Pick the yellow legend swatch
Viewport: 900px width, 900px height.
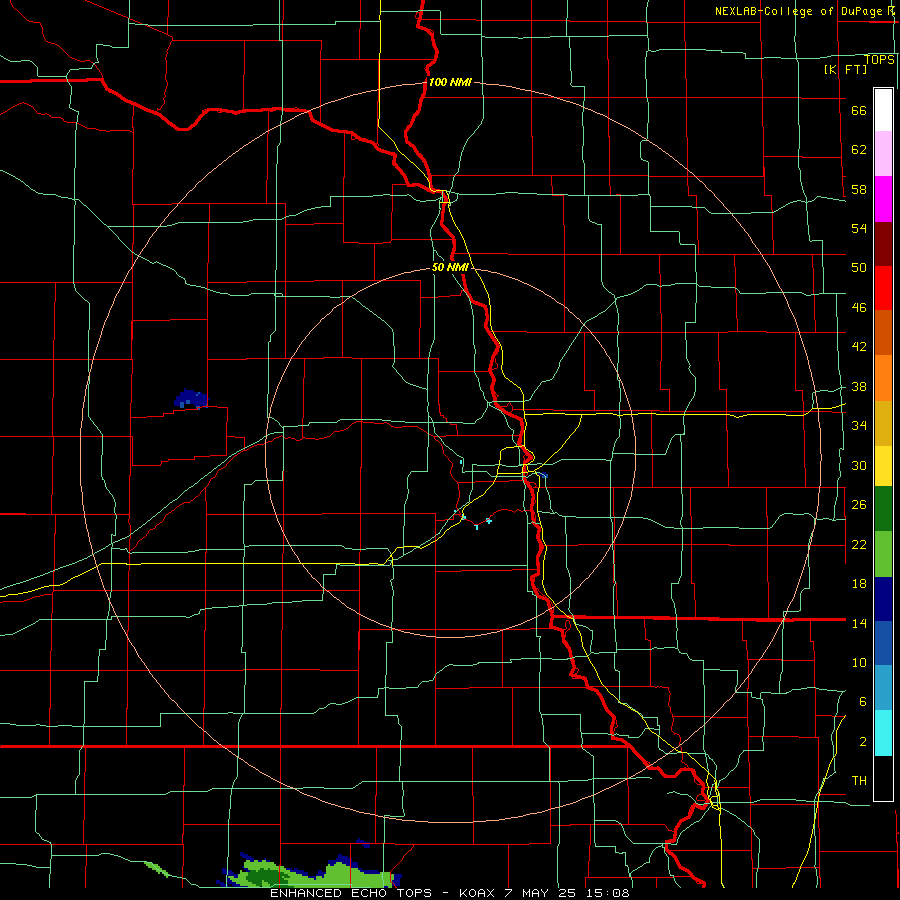883,465
